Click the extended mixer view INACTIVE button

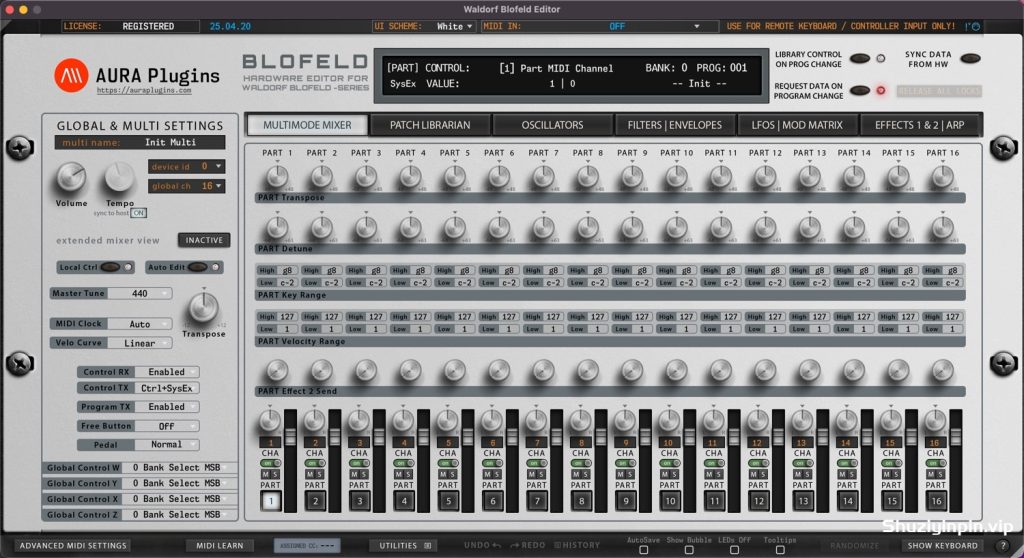(x=204, y=240)
